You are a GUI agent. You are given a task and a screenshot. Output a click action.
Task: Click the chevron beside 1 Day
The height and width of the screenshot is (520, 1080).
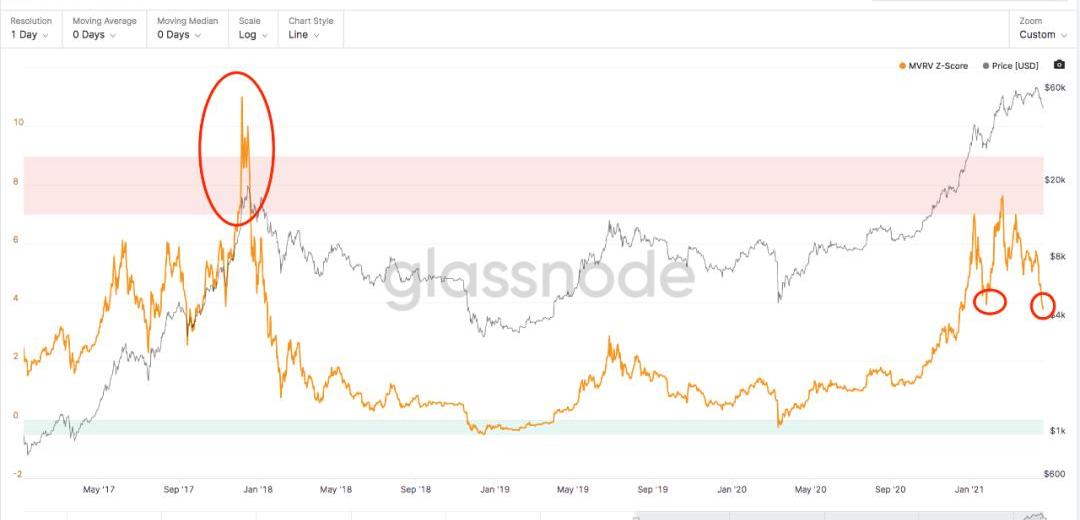45,35
